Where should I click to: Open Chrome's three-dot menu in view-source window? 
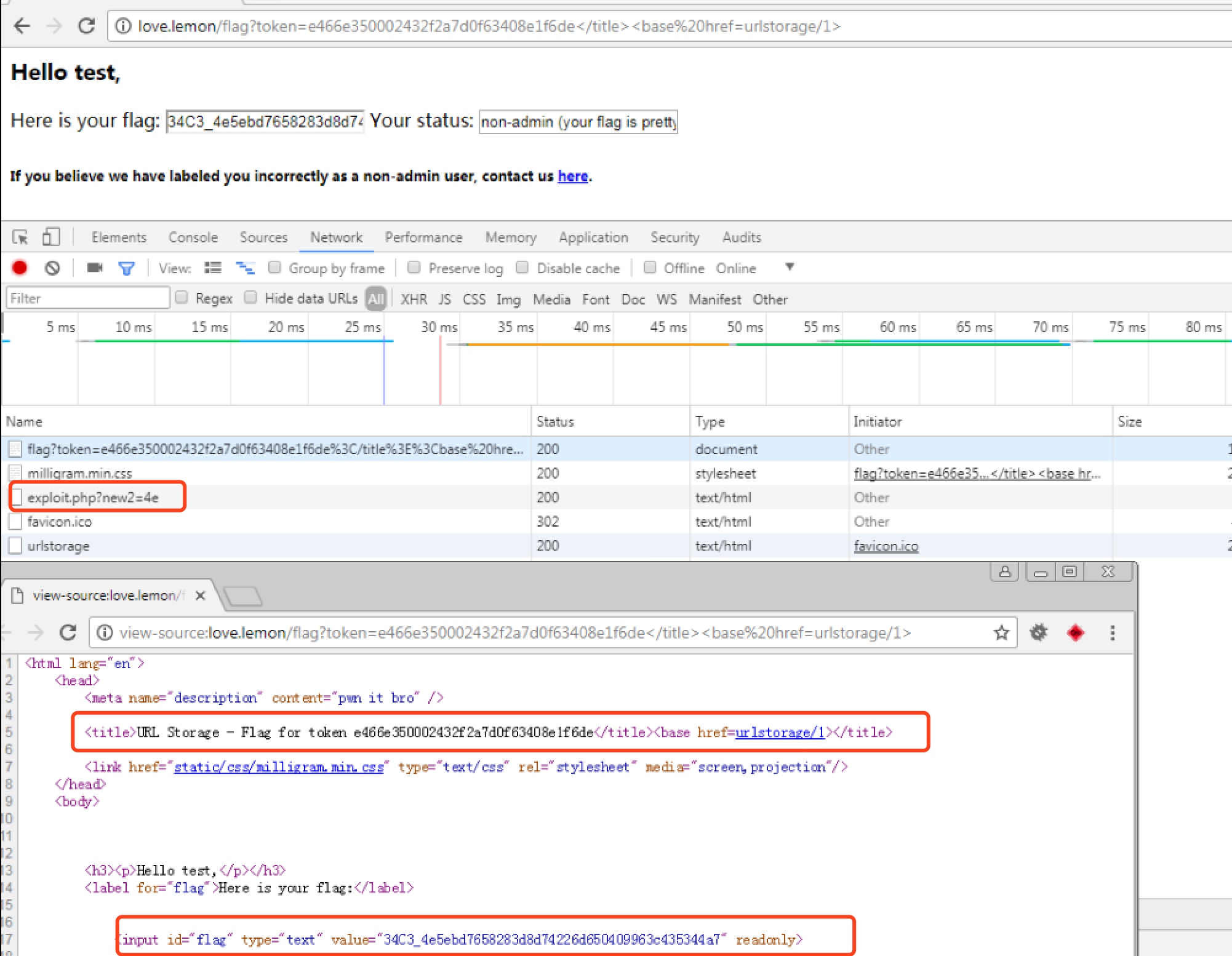click(1112, 632)
